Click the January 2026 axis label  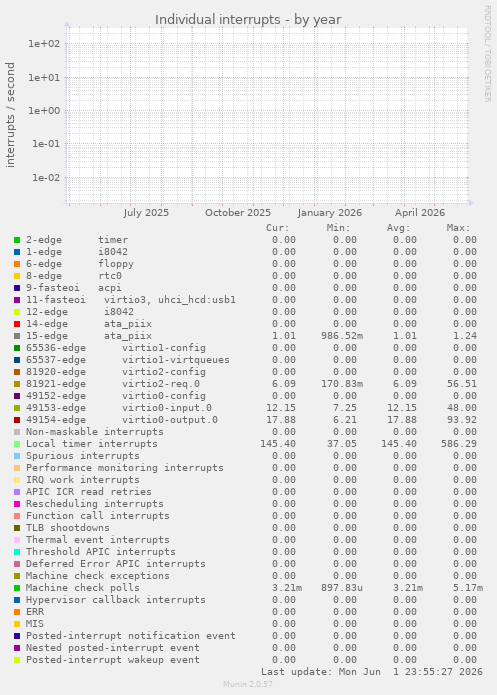tap(329, 213)
